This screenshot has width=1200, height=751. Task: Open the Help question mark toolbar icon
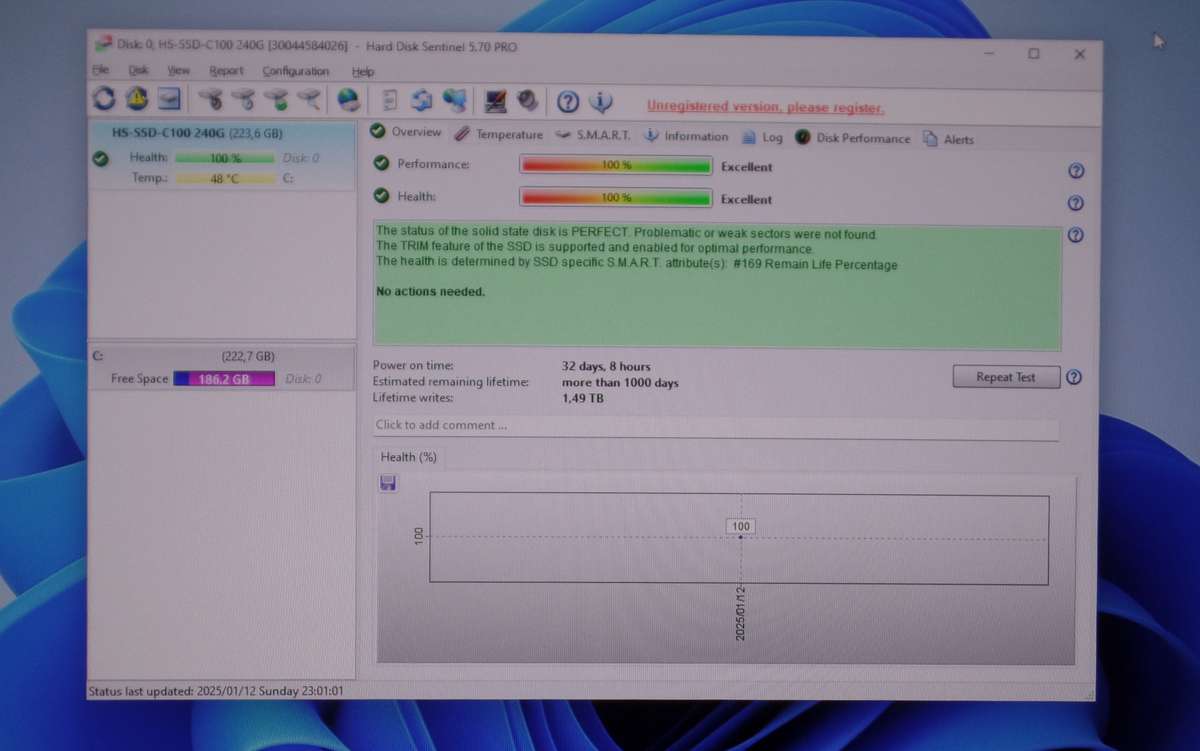pyautogui.click(x=567, y=101)
